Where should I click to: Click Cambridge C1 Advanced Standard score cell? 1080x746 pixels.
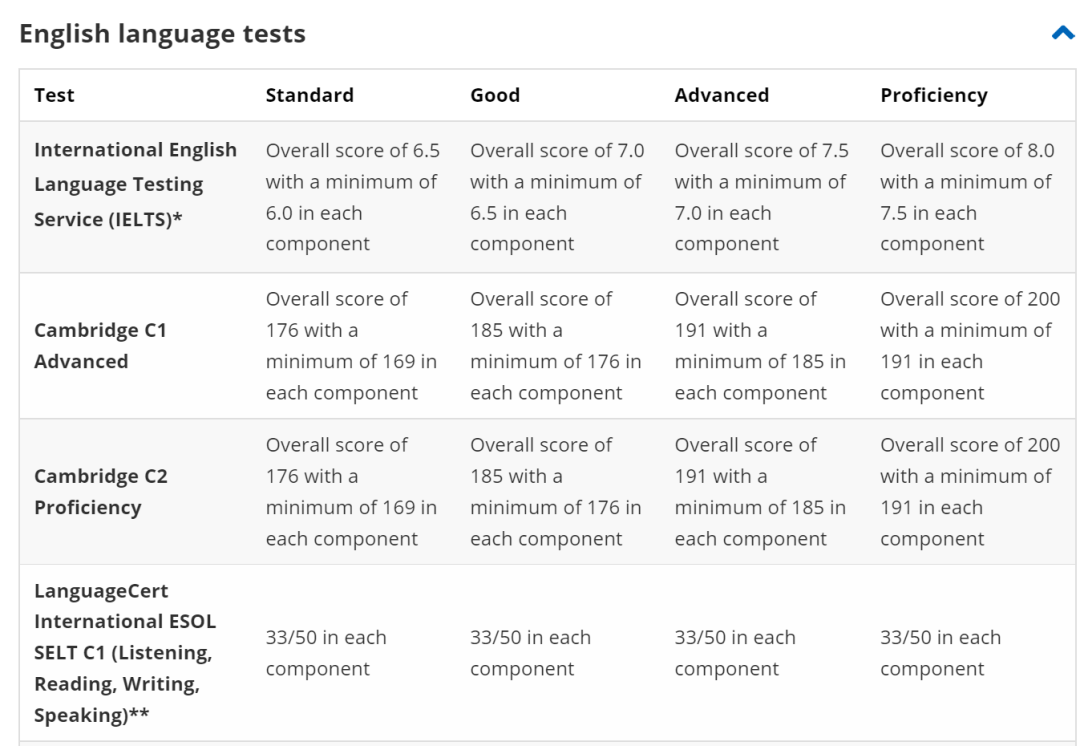pyautogui.click(x=351, y=346)
